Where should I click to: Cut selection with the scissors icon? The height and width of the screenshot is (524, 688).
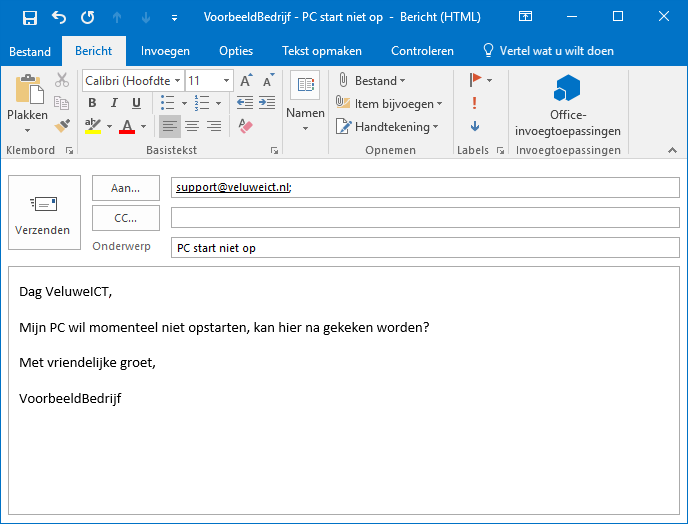coord(62,80)
